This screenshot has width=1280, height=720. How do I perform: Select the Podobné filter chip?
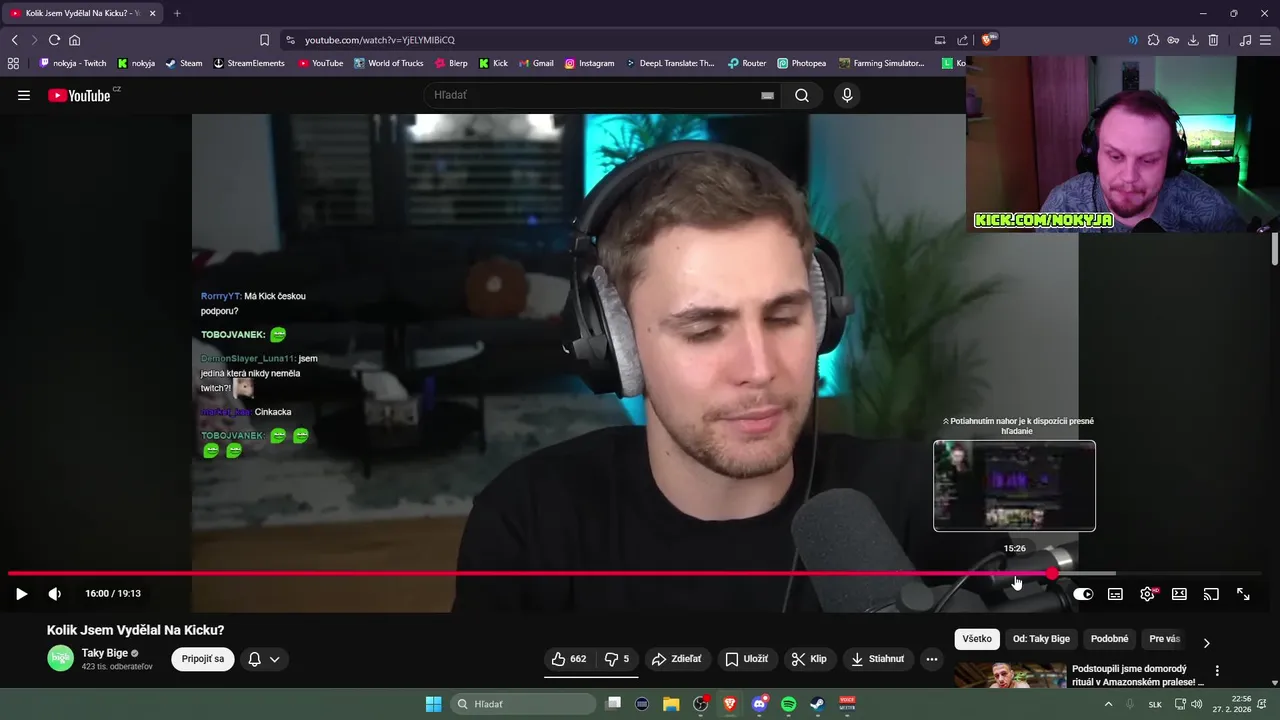[1109, 639]
